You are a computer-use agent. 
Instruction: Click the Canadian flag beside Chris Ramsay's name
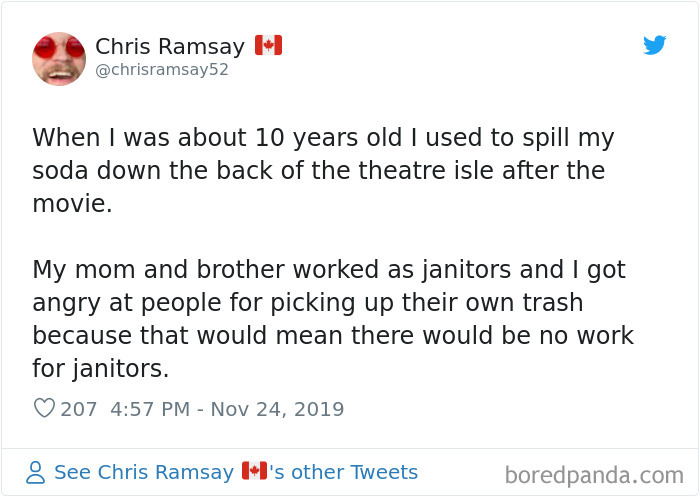[x=268, y=46]
